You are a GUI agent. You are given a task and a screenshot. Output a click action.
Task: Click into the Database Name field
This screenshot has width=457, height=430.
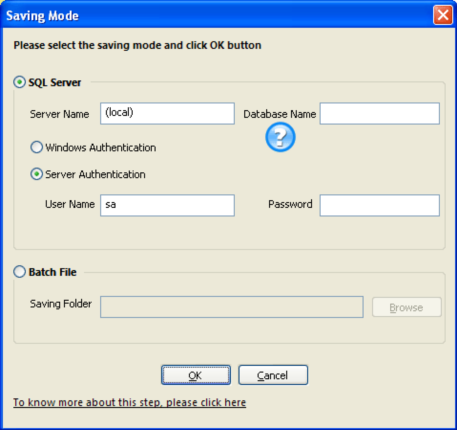point(380,114)
